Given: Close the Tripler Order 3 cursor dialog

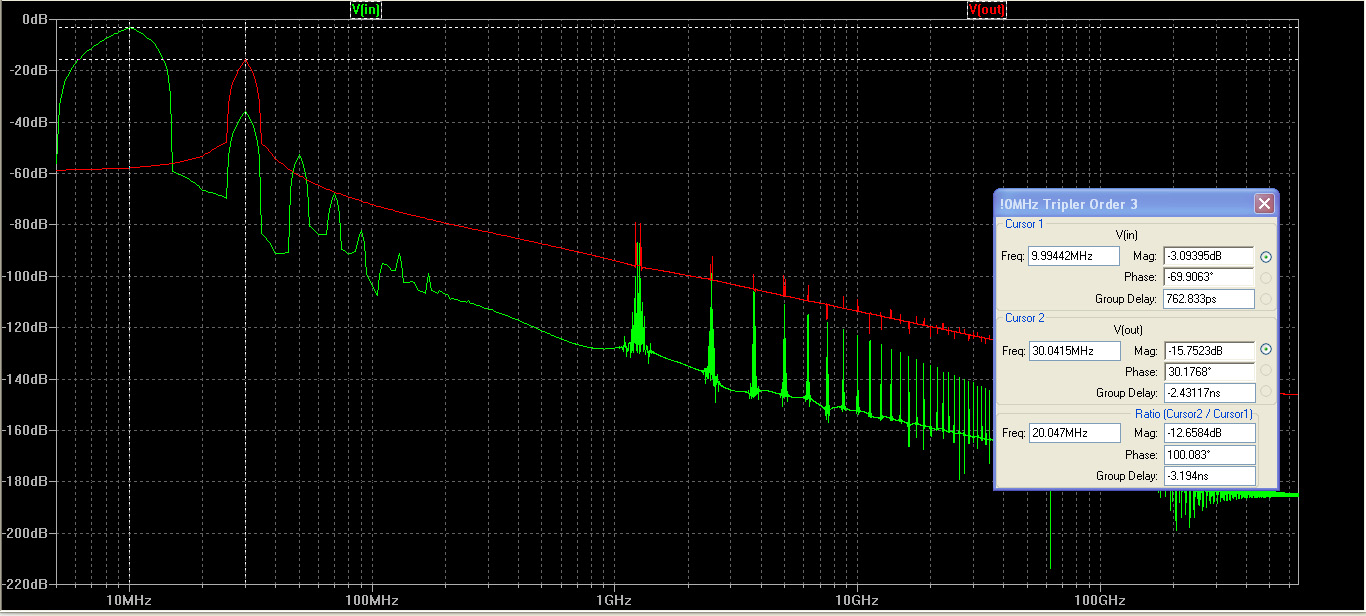Looking at the screenshot, I should click(x=1264, y=204).
